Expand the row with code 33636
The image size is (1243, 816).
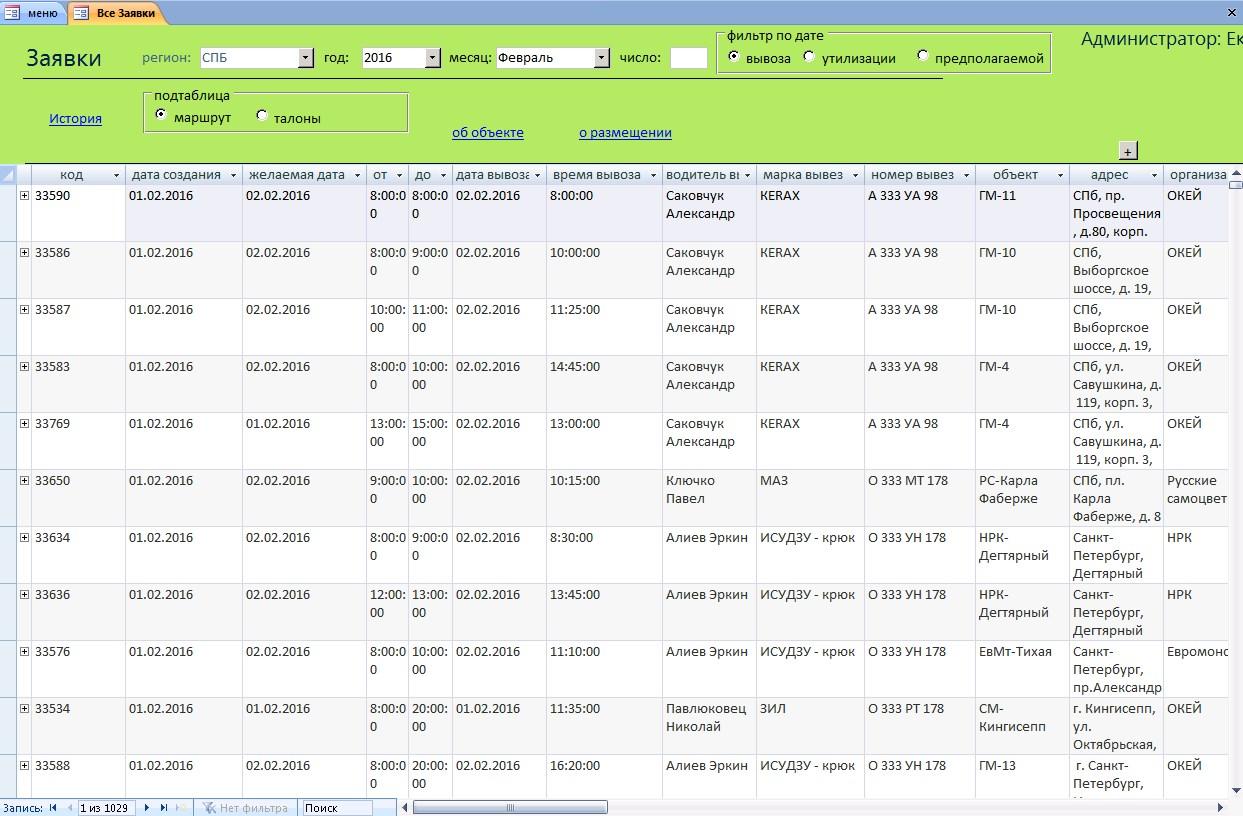coord(24,595)
